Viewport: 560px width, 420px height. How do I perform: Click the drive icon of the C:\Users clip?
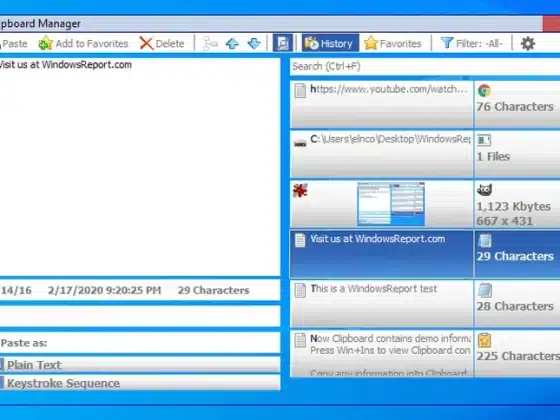tap(300, 143)
